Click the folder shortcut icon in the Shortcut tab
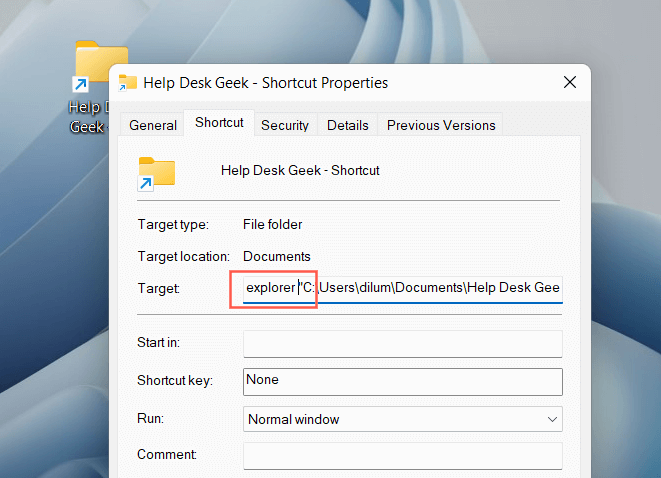This screenshot has width=661, height=478. (156, 174)
